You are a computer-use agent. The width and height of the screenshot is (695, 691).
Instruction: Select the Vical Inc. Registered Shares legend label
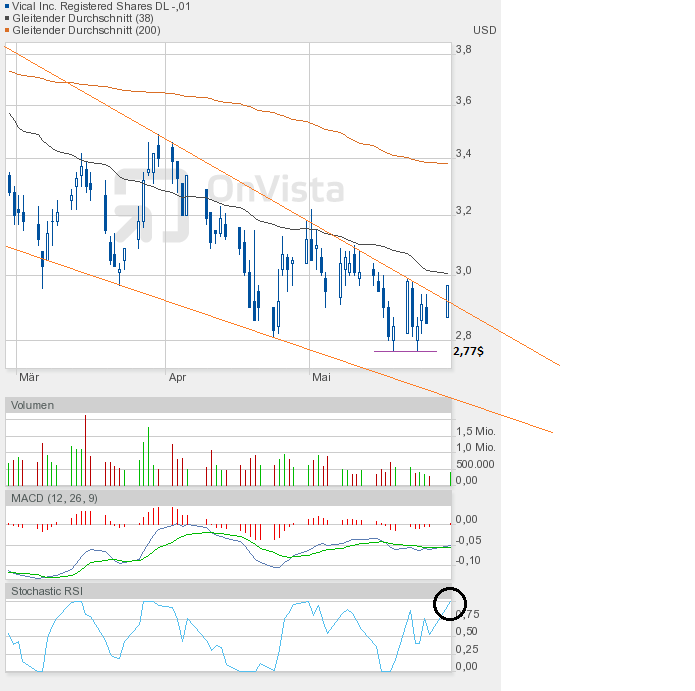pos(102,6)
